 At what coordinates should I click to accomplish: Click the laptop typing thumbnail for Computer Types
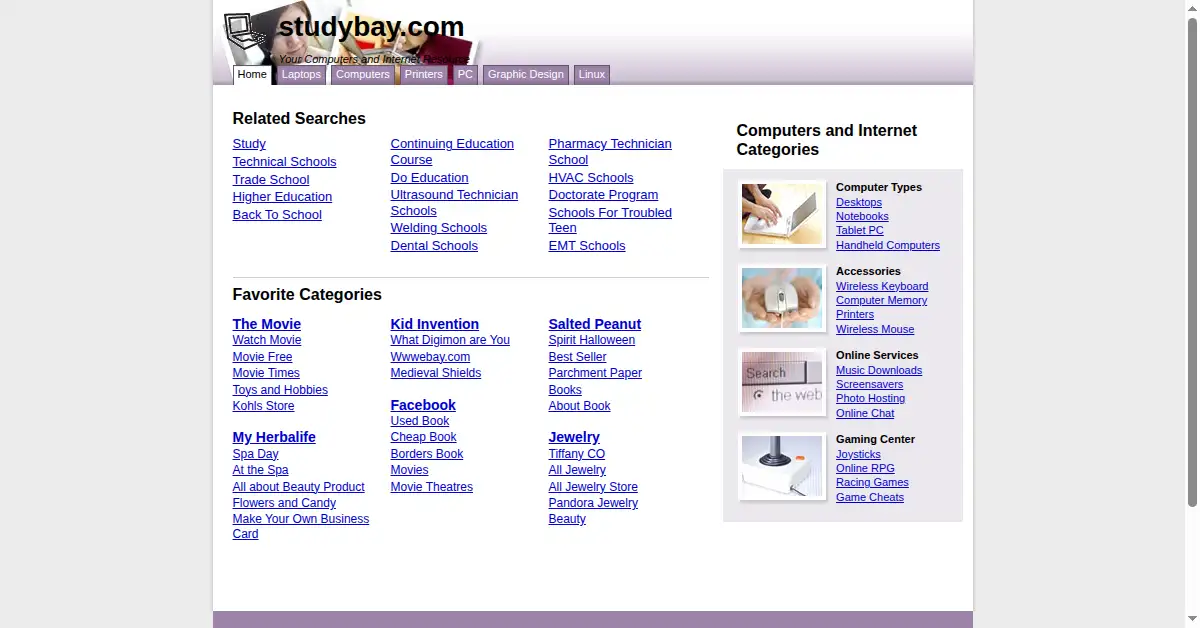pyautogui.click(x=782, y=214)
